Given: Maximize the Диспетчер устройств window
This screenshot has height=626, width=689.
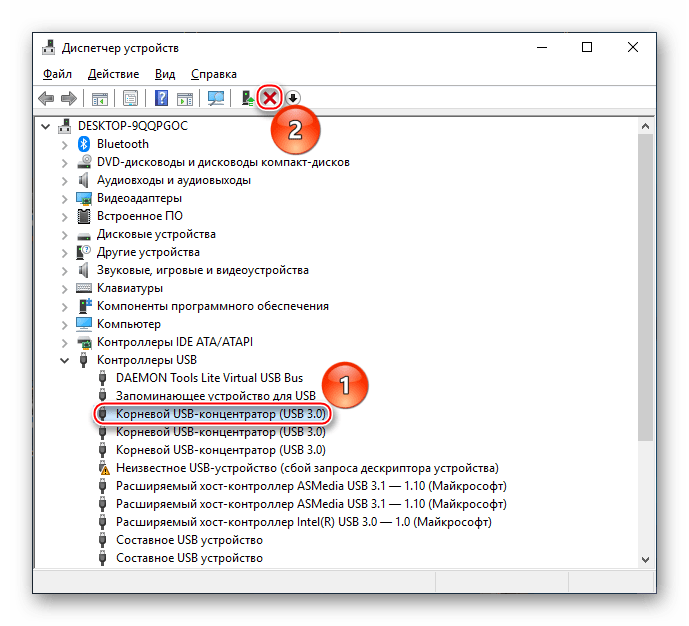Looking at the screenshot, I should click(x=587, y=47).
